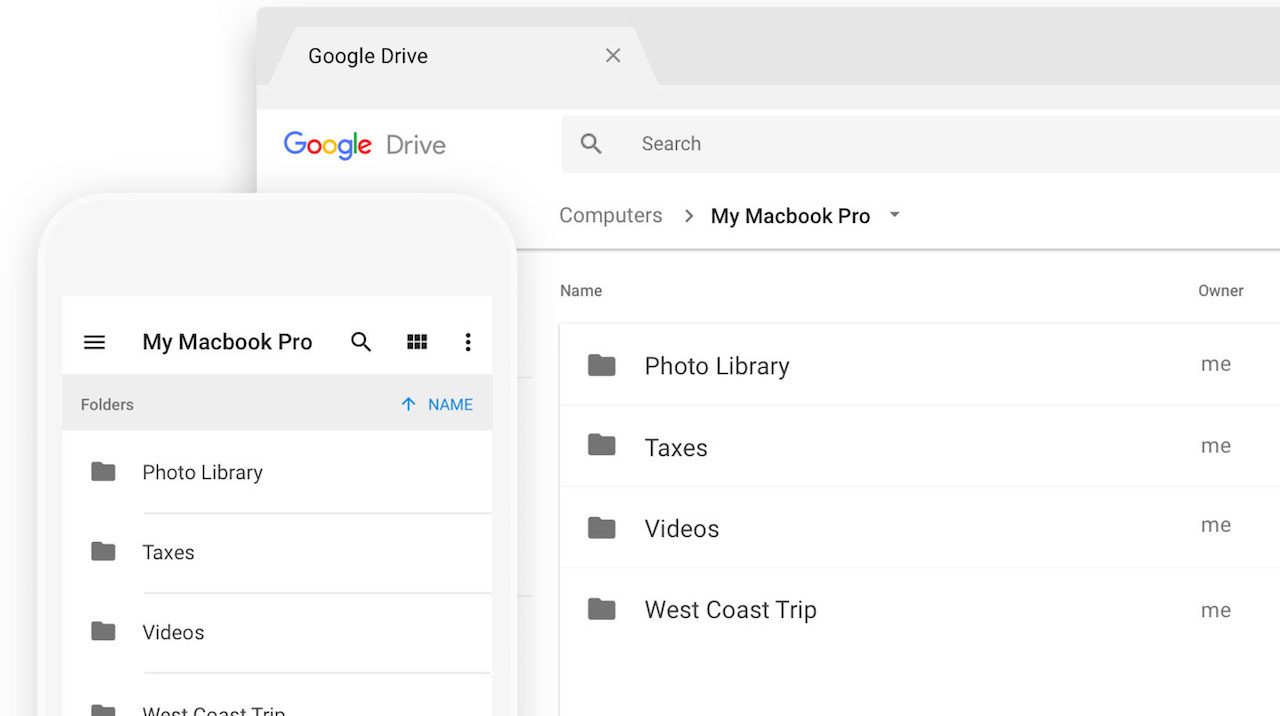Click the Videos folder icon in desktop list
Screen dimensions: 1280x716
click(x=601, y=527)
